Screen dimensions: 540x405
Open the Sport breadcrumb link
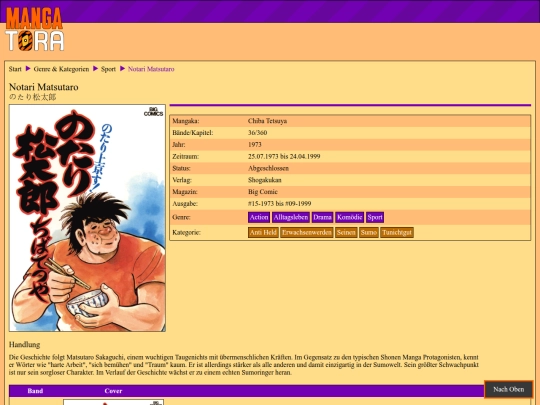(108, 69)
